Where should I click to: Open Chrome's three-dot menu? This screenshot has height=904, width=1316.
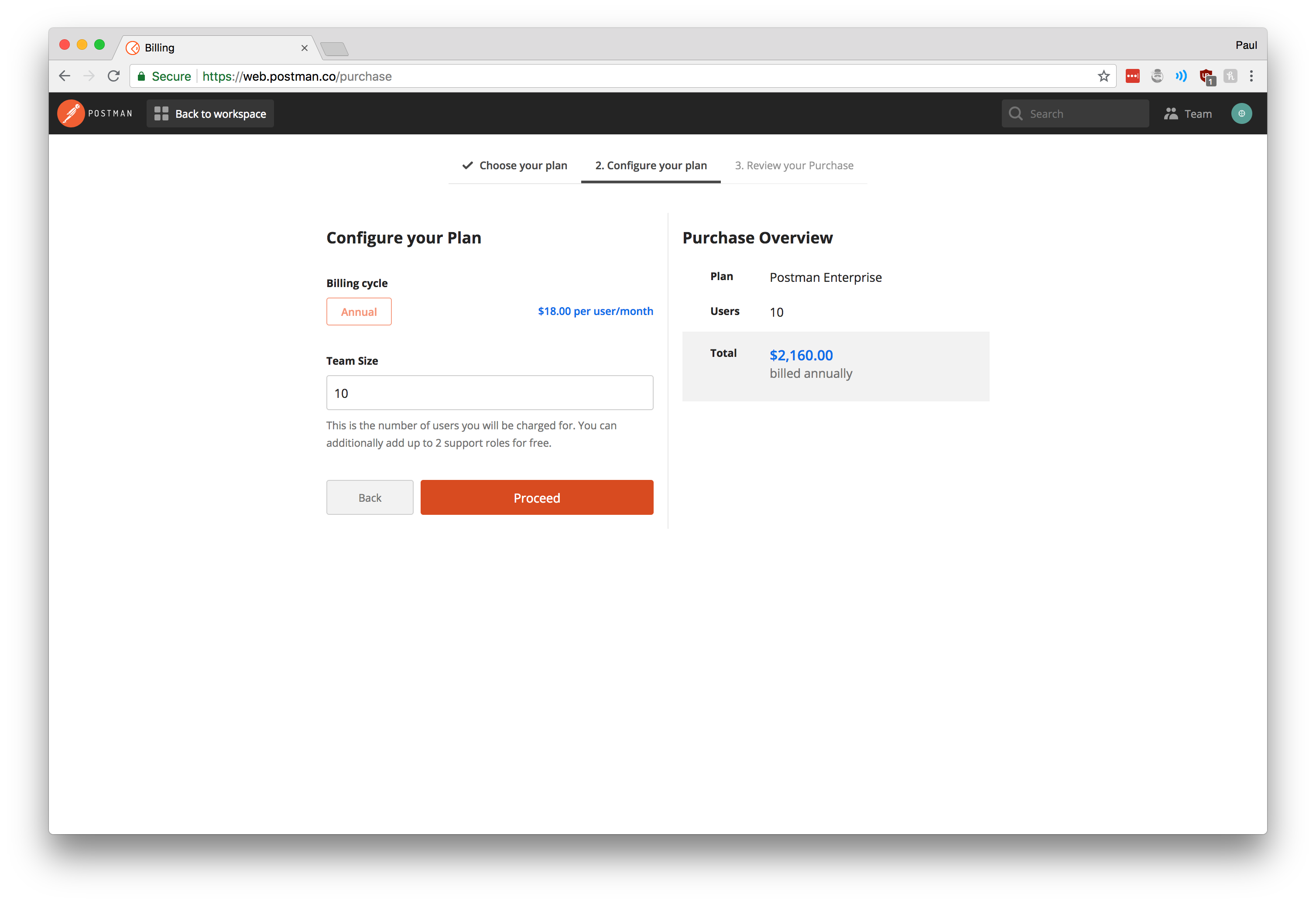[1251, 76]
